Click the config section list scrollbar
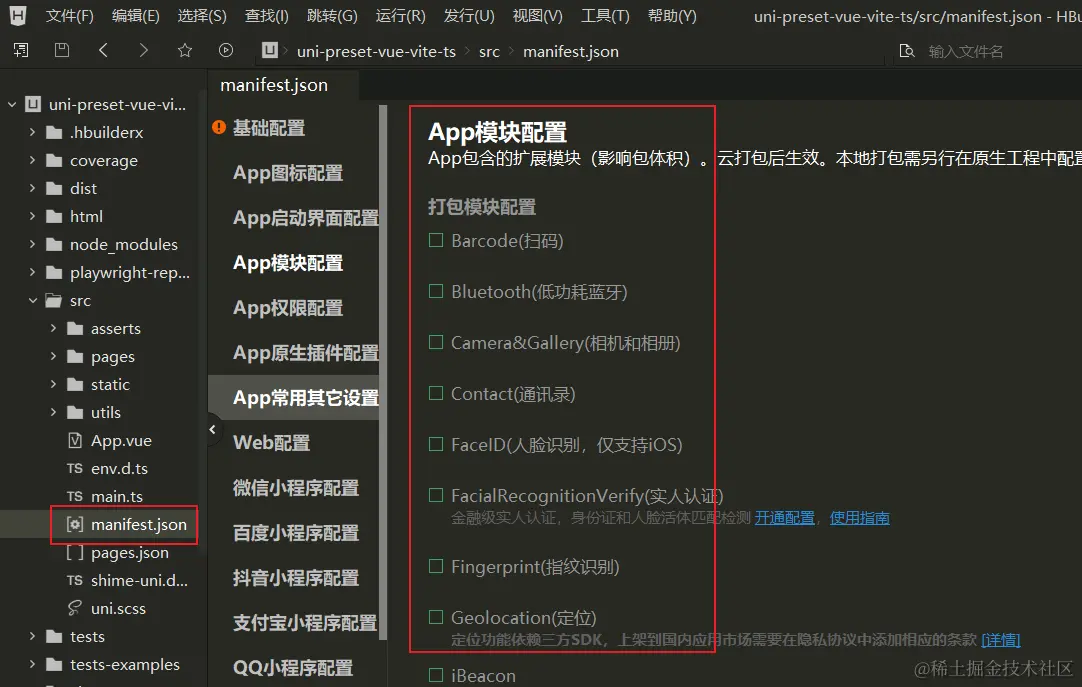The width and height of the screenshot is (1082, 687). (383, 372)
